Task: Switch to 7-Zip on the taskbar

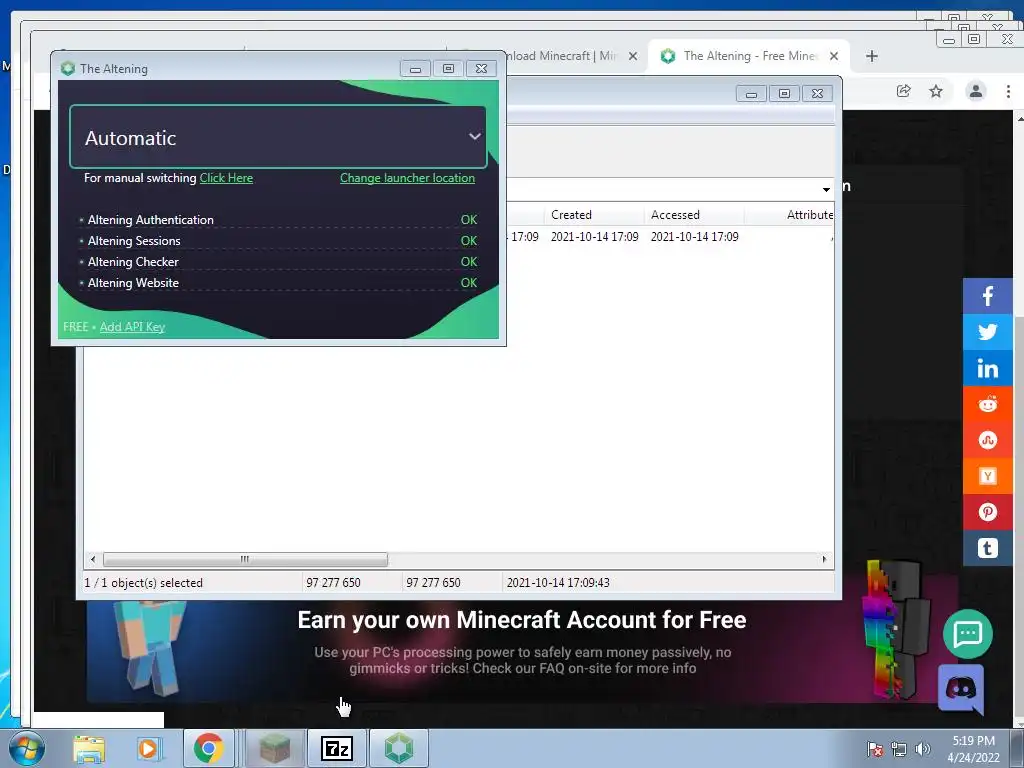Action: tap(337, 748)
